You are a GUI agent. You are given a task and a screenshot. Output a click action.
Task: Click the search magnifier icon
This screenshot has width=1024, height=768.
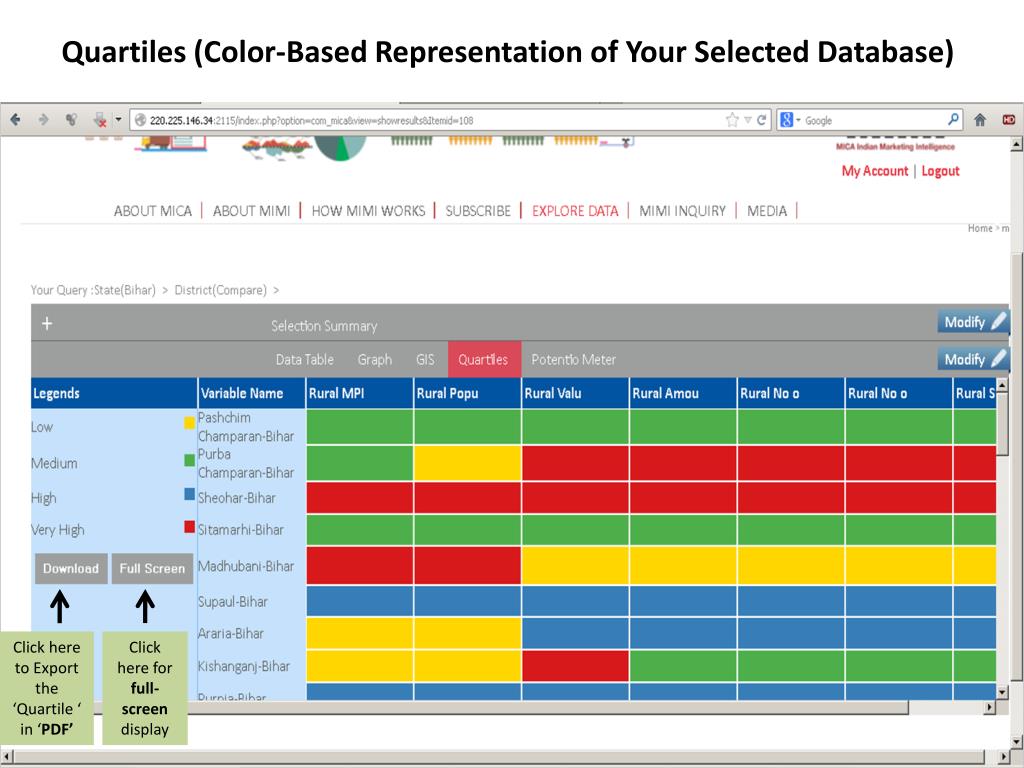(x=955, y=120)
